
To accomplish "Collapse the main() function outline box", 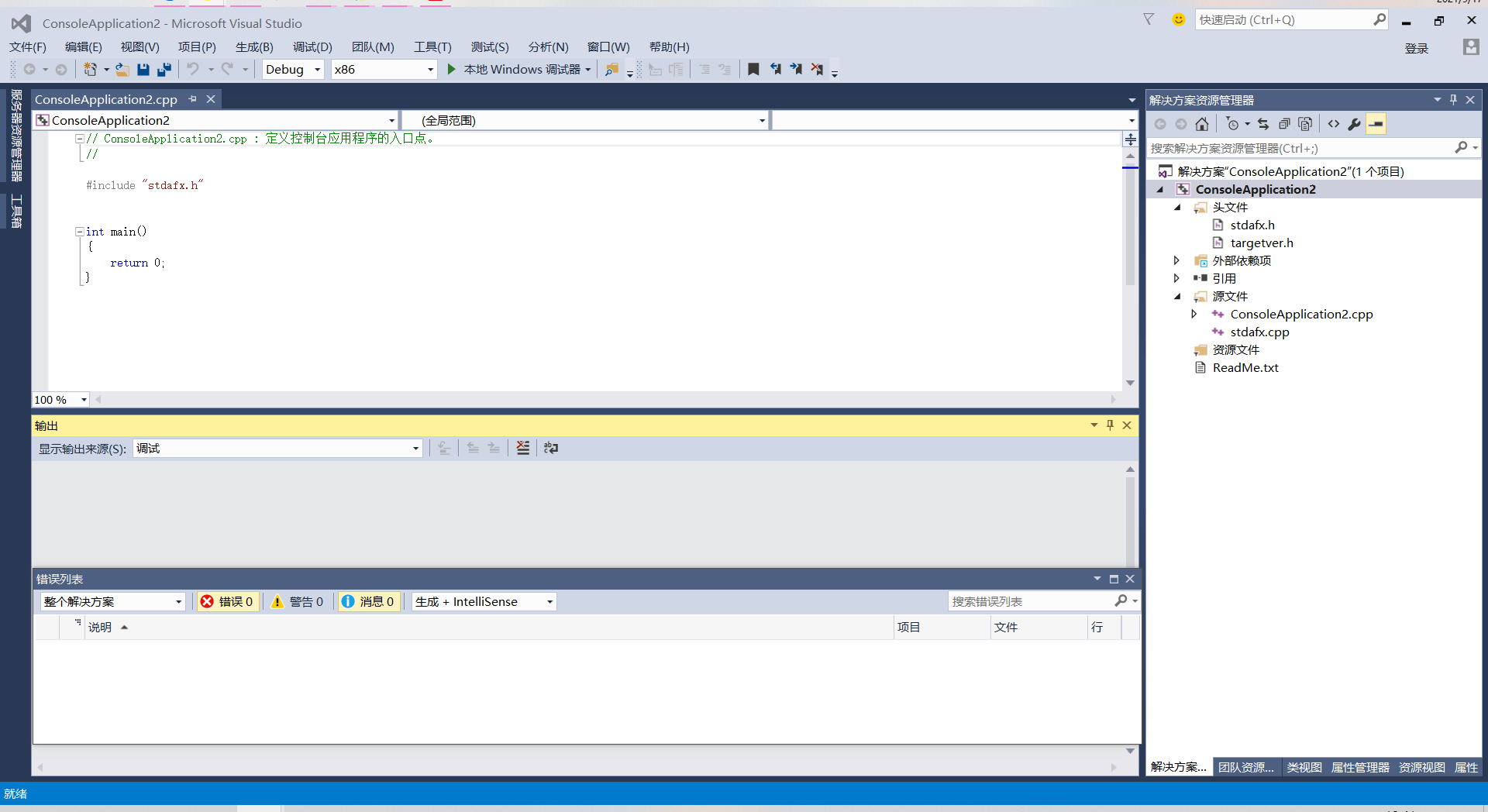I will 79,232.
